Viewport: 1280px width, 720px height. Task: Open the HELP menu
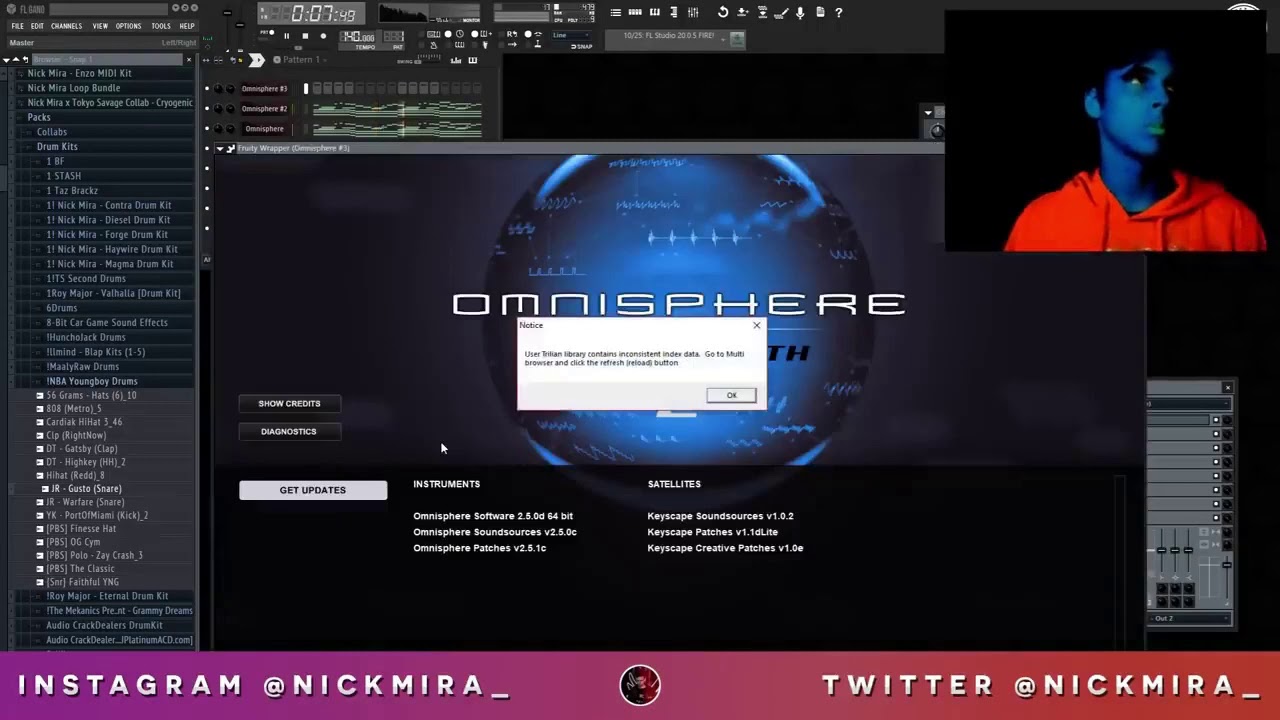pos(187,26)
